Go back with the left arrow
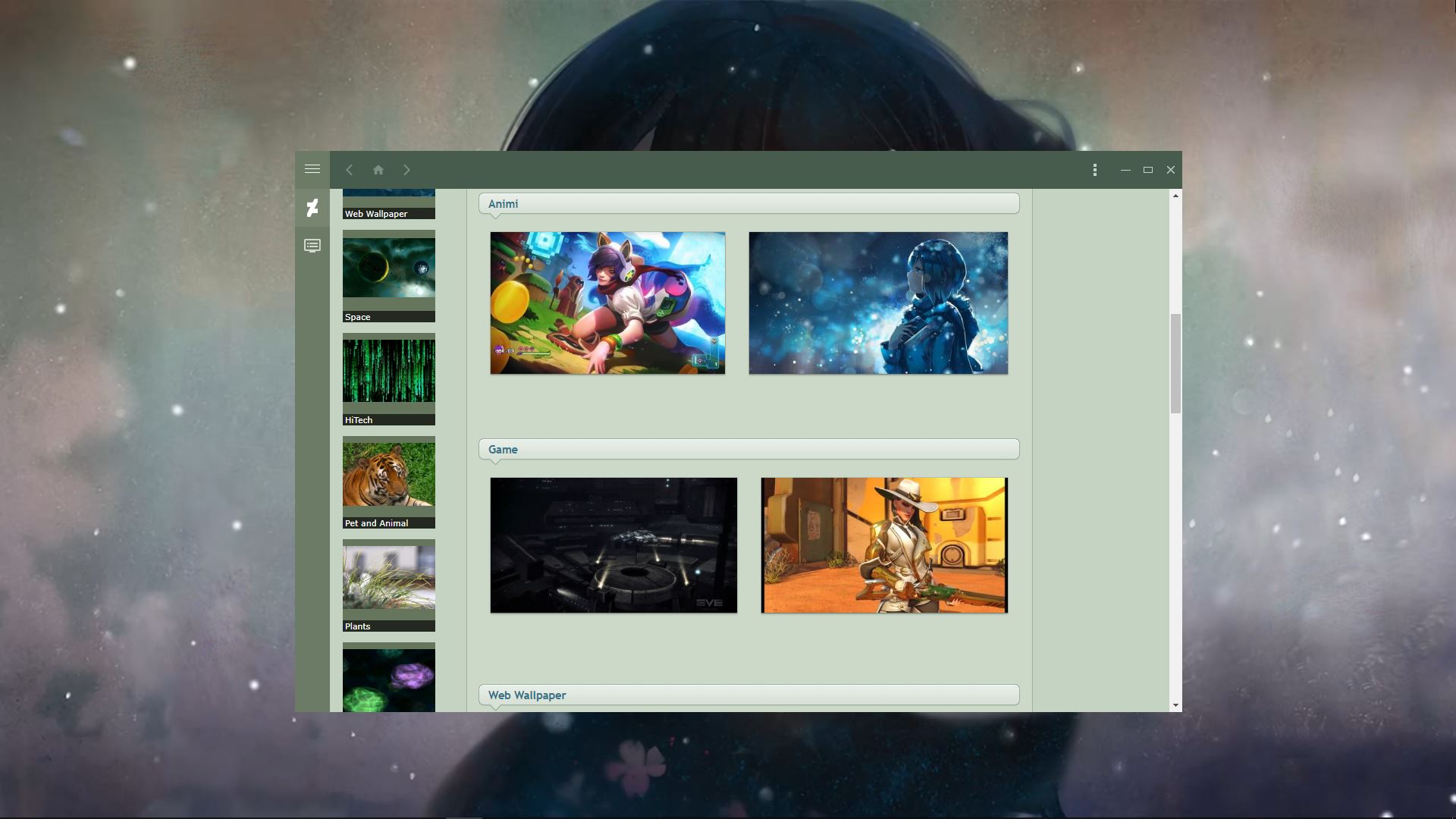This screenshot has height=819, width=1456. coord(350,170)
